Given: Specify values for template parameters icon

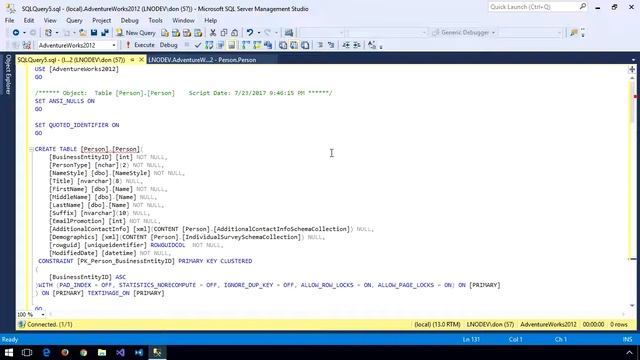Looking at the screenshot, I should click(x=371, y=45).
